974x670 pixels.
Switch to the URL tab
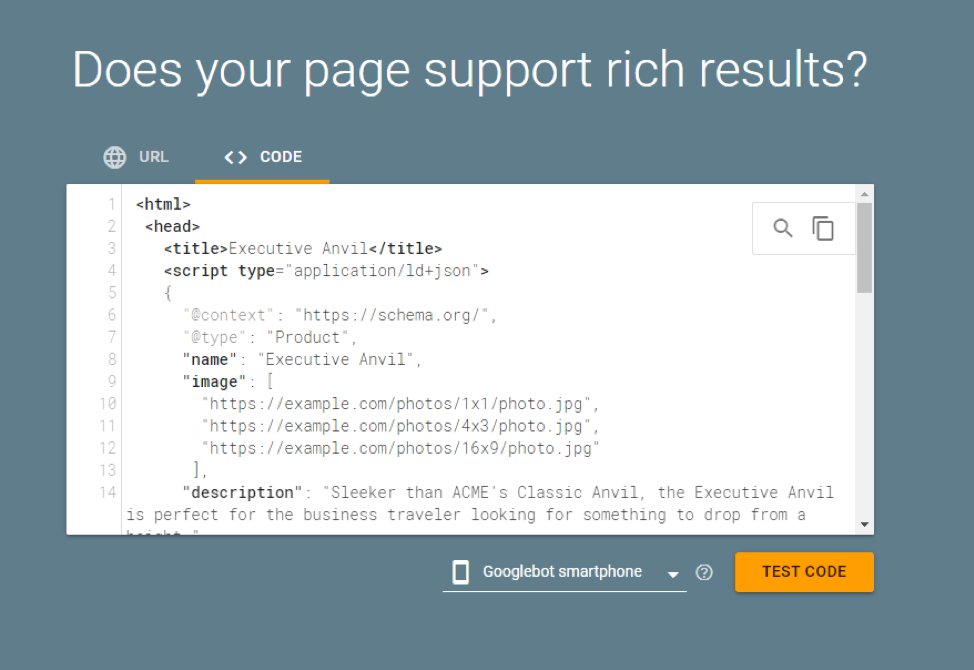(x=136, y=157)
